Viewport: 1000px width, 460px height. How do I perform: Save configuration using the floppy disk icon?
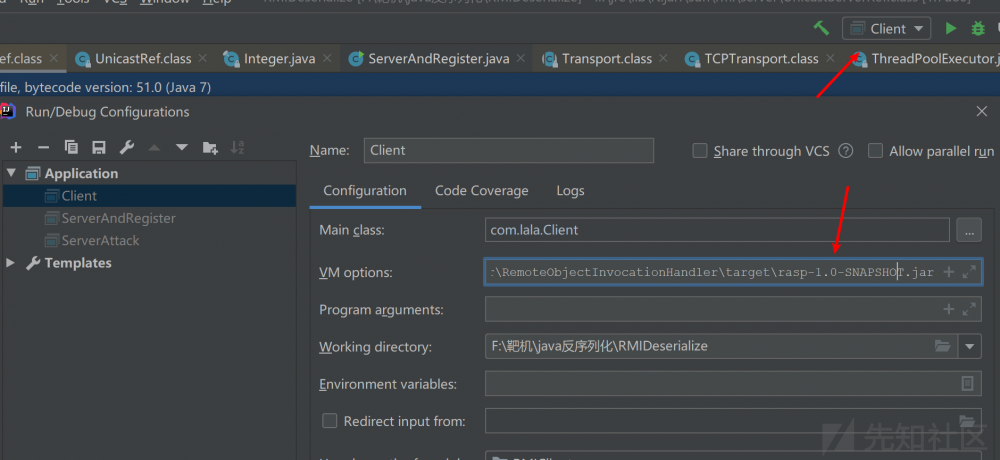tap(98, 148)
